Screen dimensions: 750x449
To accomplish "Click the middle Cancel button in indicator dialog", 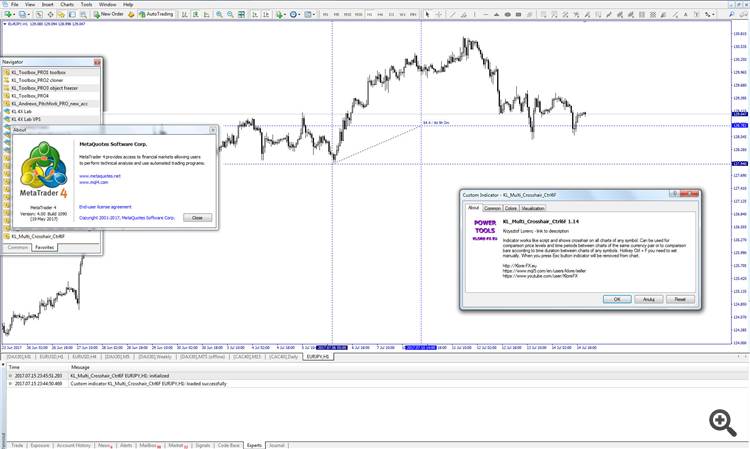I will point(649,299).
